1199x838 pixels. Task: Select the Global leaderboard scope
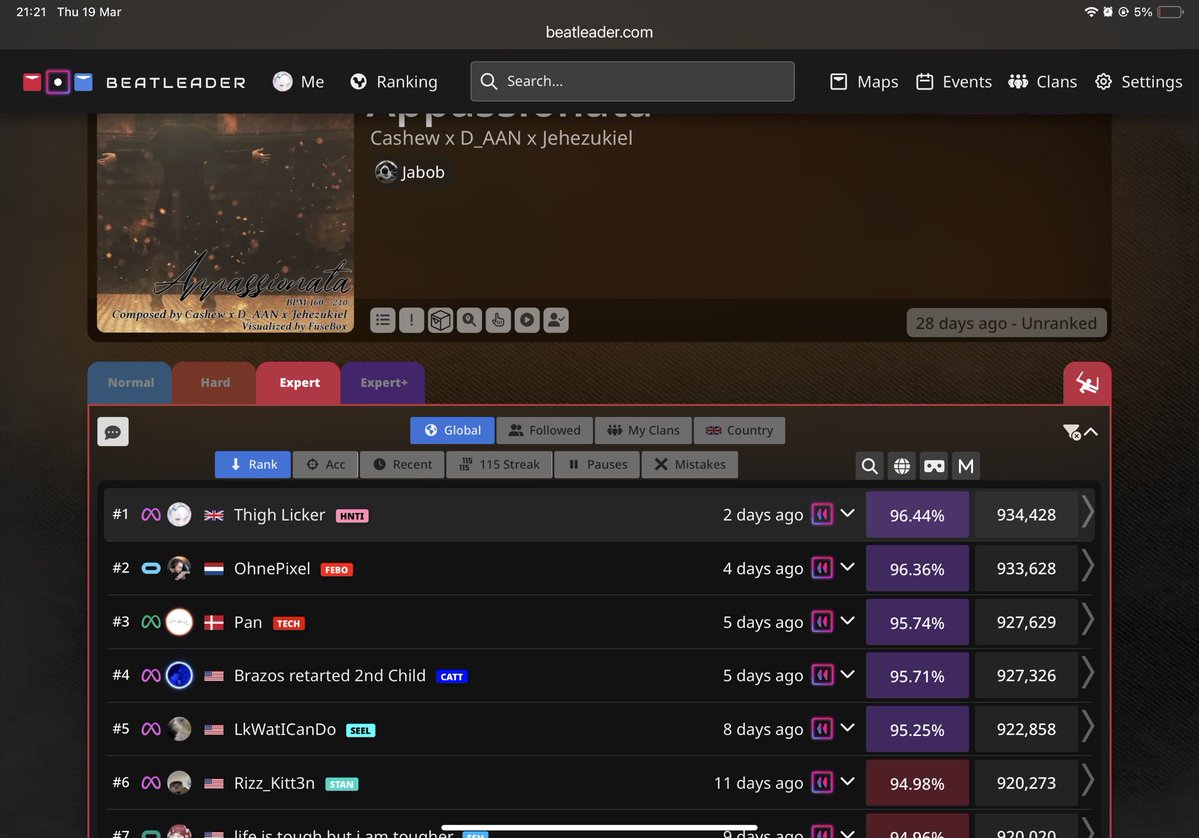pyautogui.click(x=453, y=430)
